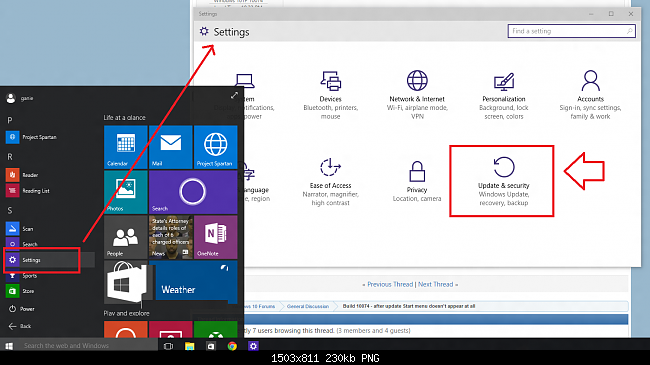Click the Next Thread link
Viewport: 650px width, 365px height.
point(435,285)
